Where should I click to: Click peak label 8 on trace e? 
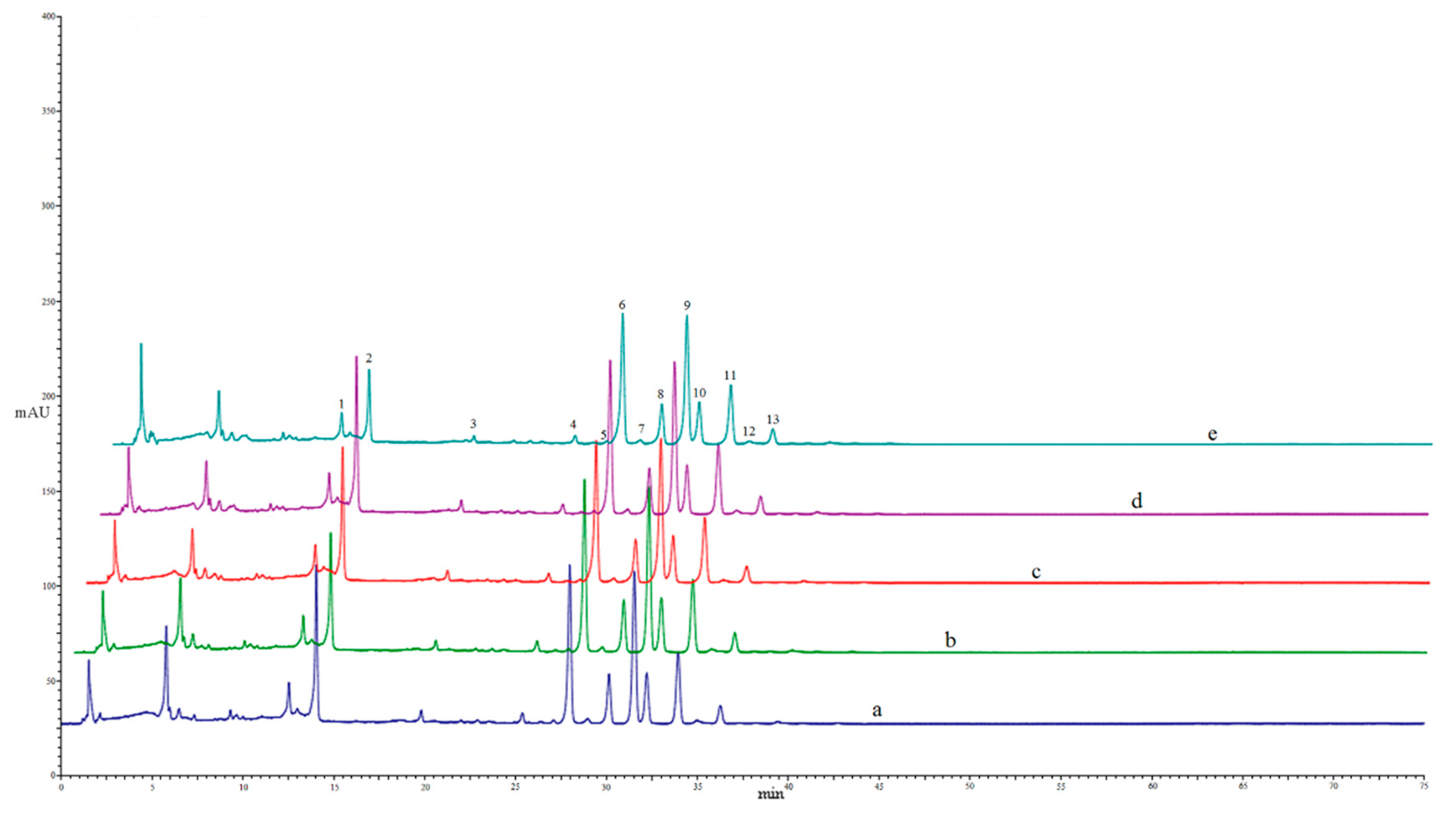tap(660, 394)
